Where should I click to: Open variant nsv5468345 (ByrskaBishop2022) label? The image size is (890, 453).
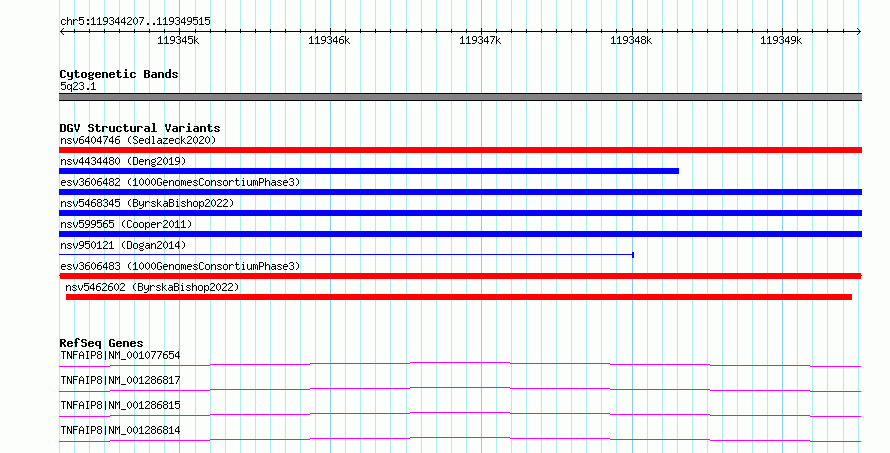pyautogui.click(x=147, y=203)
